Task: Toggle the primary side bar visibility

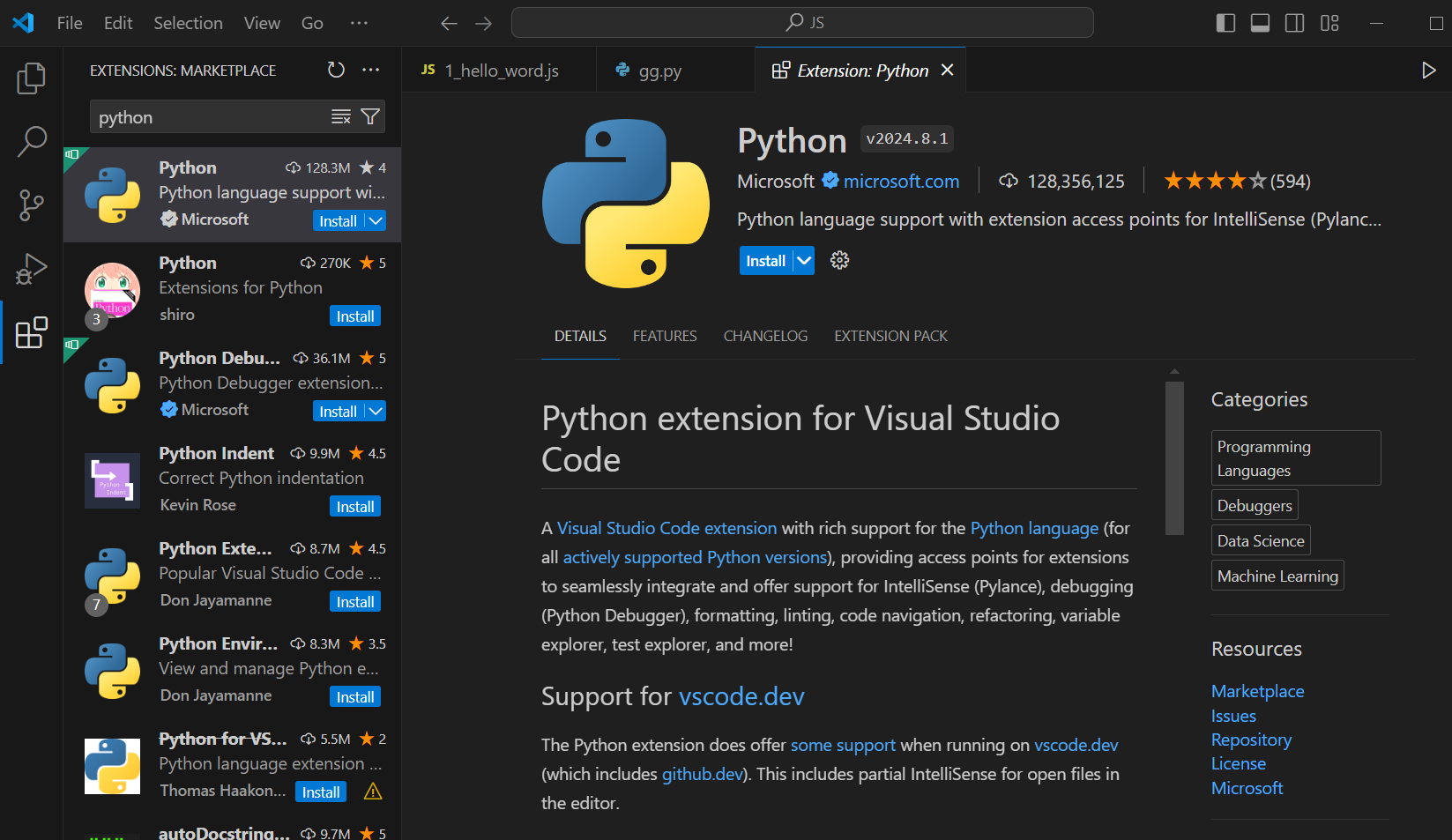Action: [1225, 23]
